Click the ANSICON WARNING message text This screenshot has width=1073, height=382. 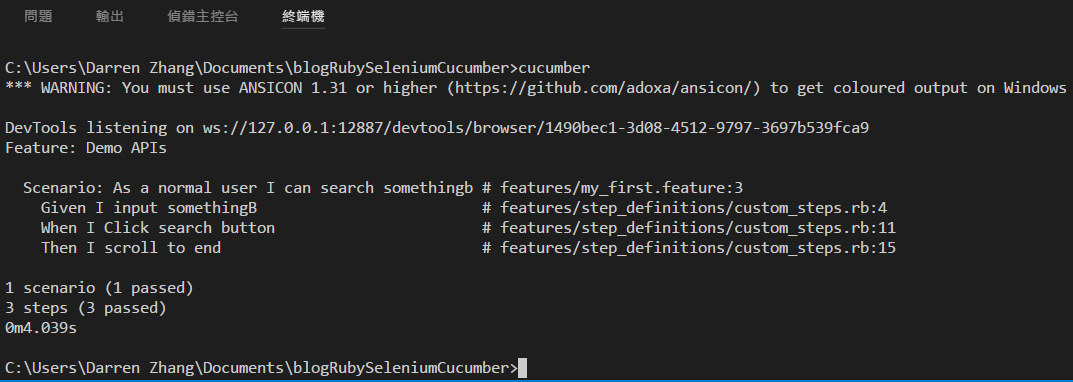tap(535, 88)
